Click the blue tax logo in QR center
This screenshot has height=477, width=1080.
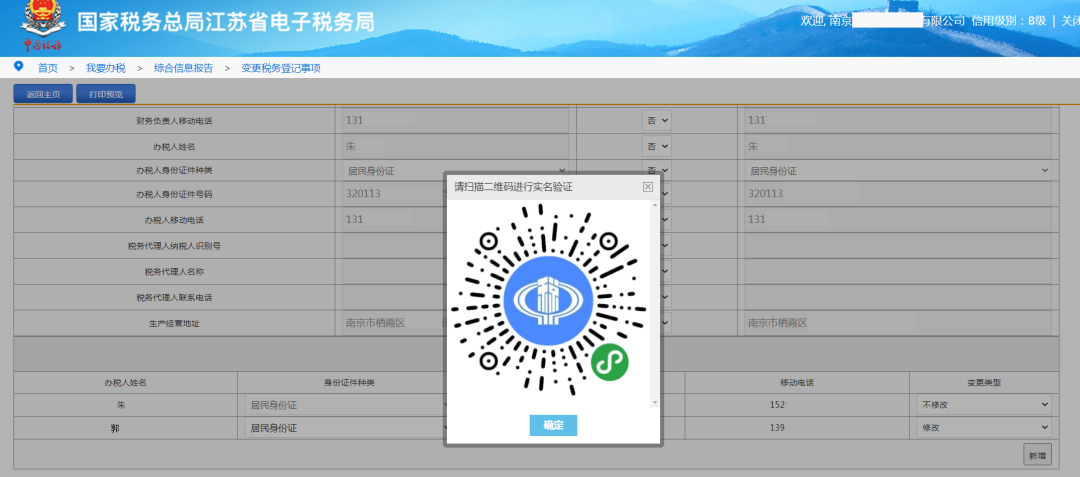[x=549, y=301]
